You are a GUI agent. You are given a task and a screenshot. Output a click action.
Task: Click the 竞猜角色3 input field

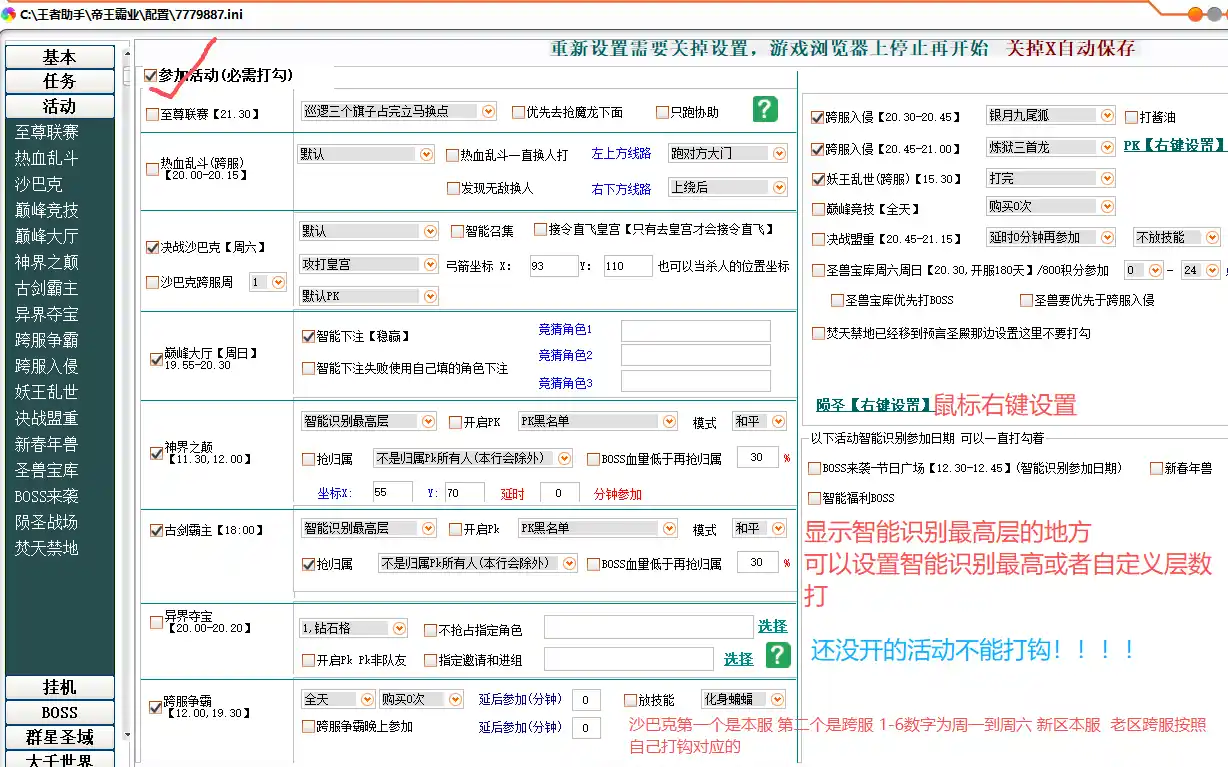tap(696, 381)
